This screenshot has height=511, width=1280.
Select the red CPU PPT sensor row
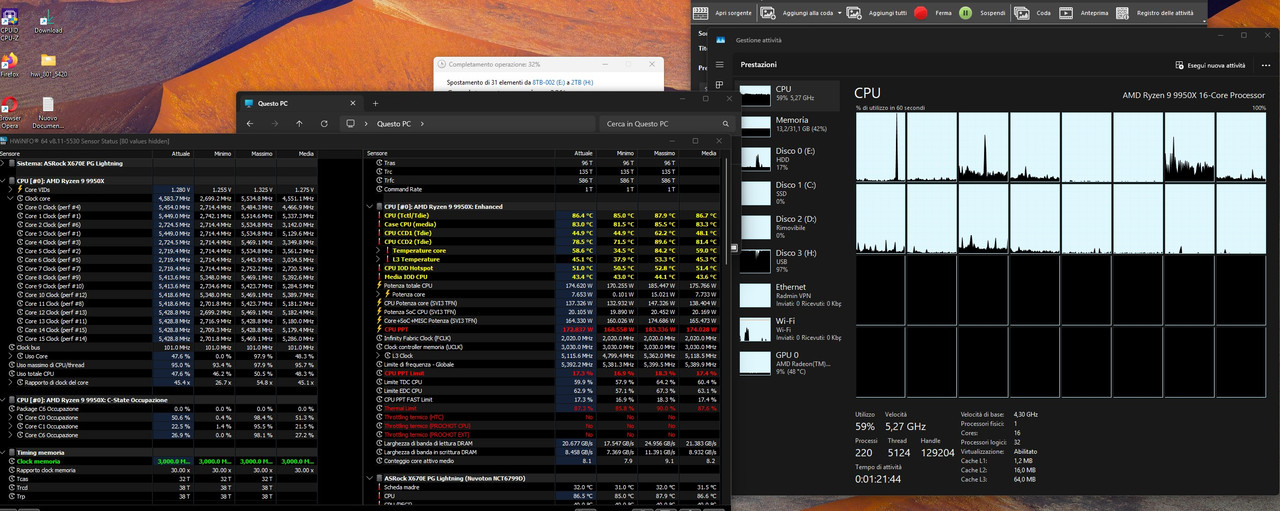547,329
